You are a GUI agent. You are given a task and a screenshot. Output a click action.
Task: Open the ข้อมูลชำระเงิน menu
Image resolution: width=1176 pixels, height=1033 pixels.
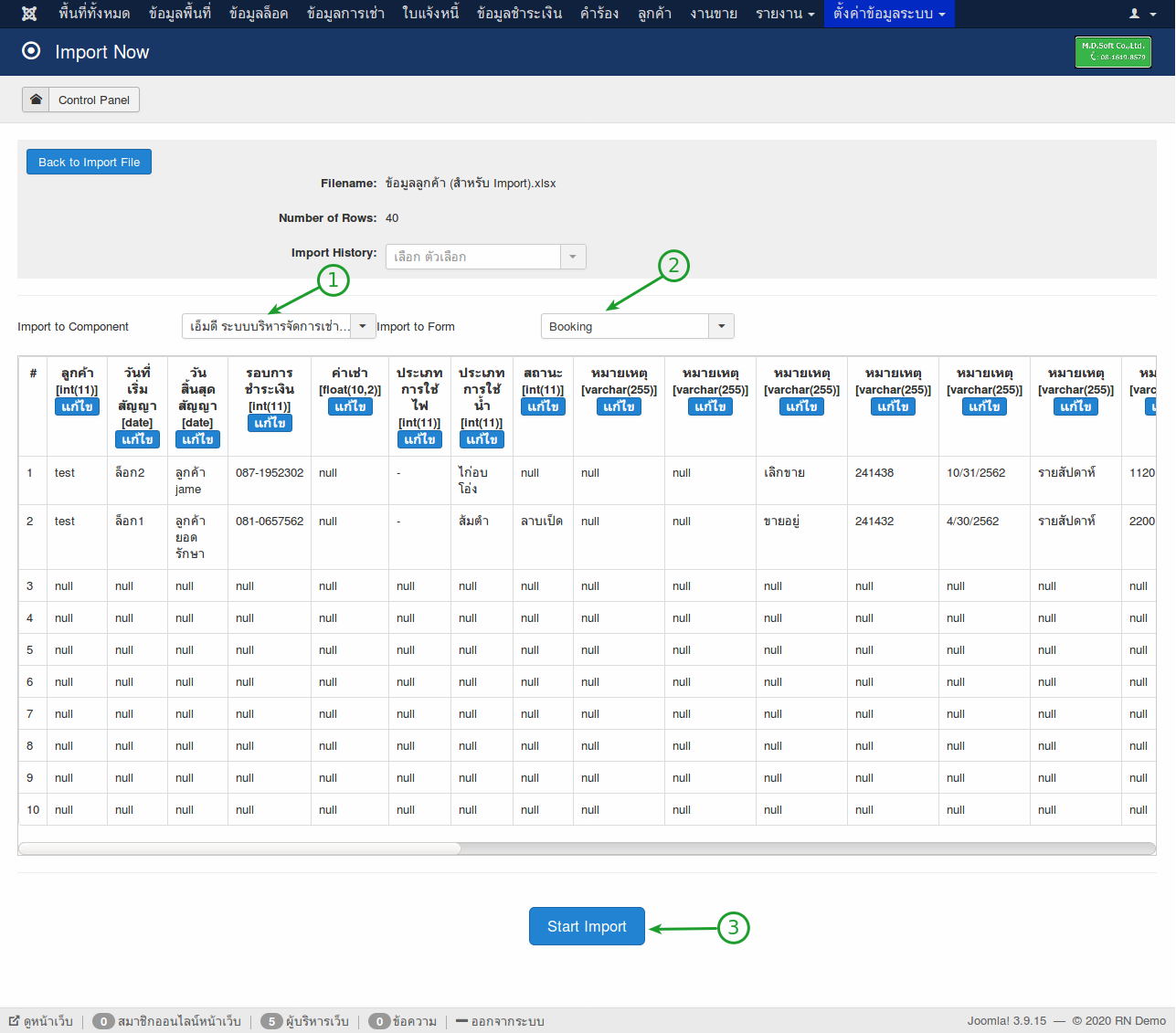click(x=519, y=14)
